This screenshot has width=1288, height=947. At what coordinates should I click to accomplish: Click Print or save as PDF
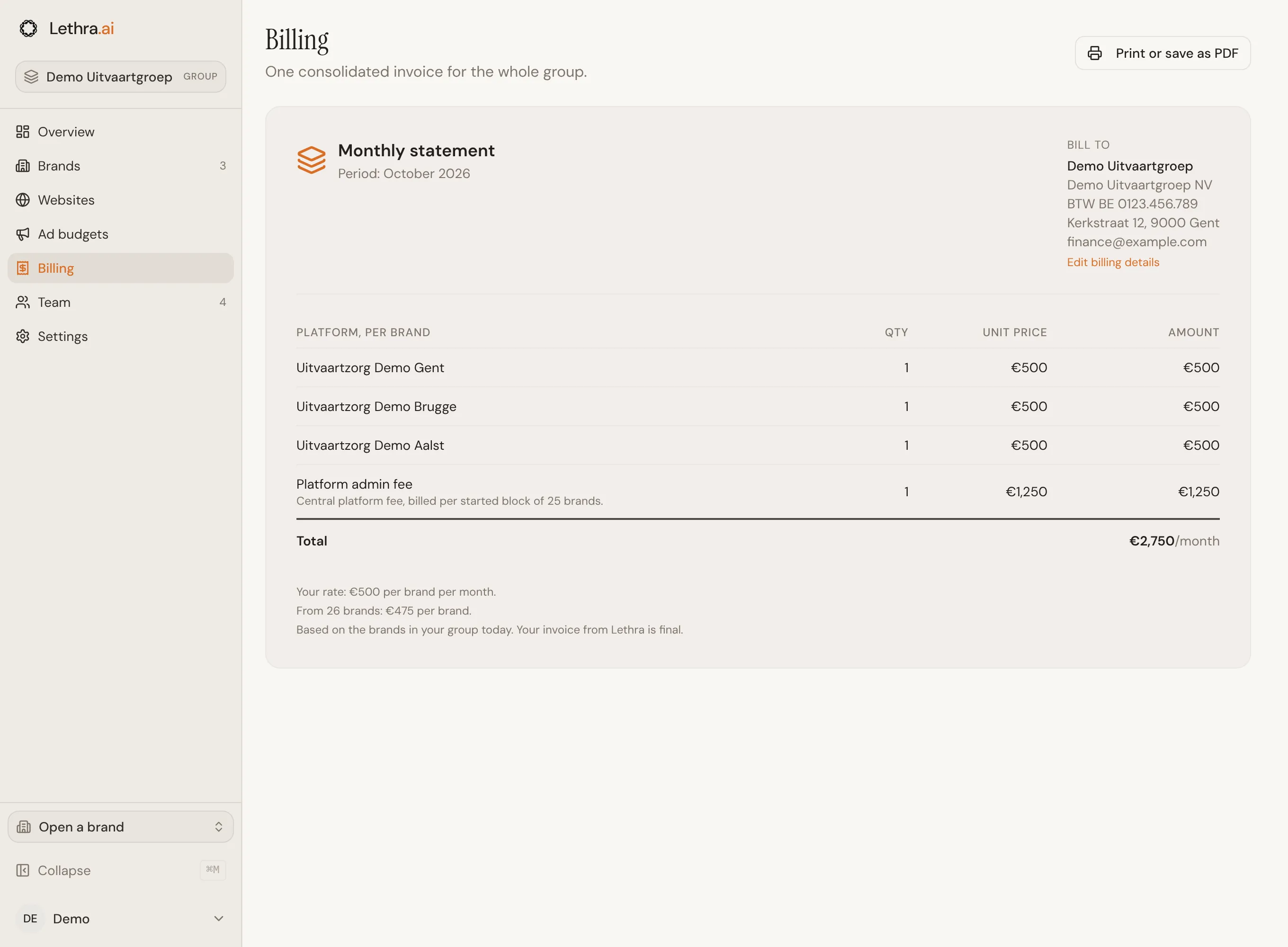tap(1163, 54)
